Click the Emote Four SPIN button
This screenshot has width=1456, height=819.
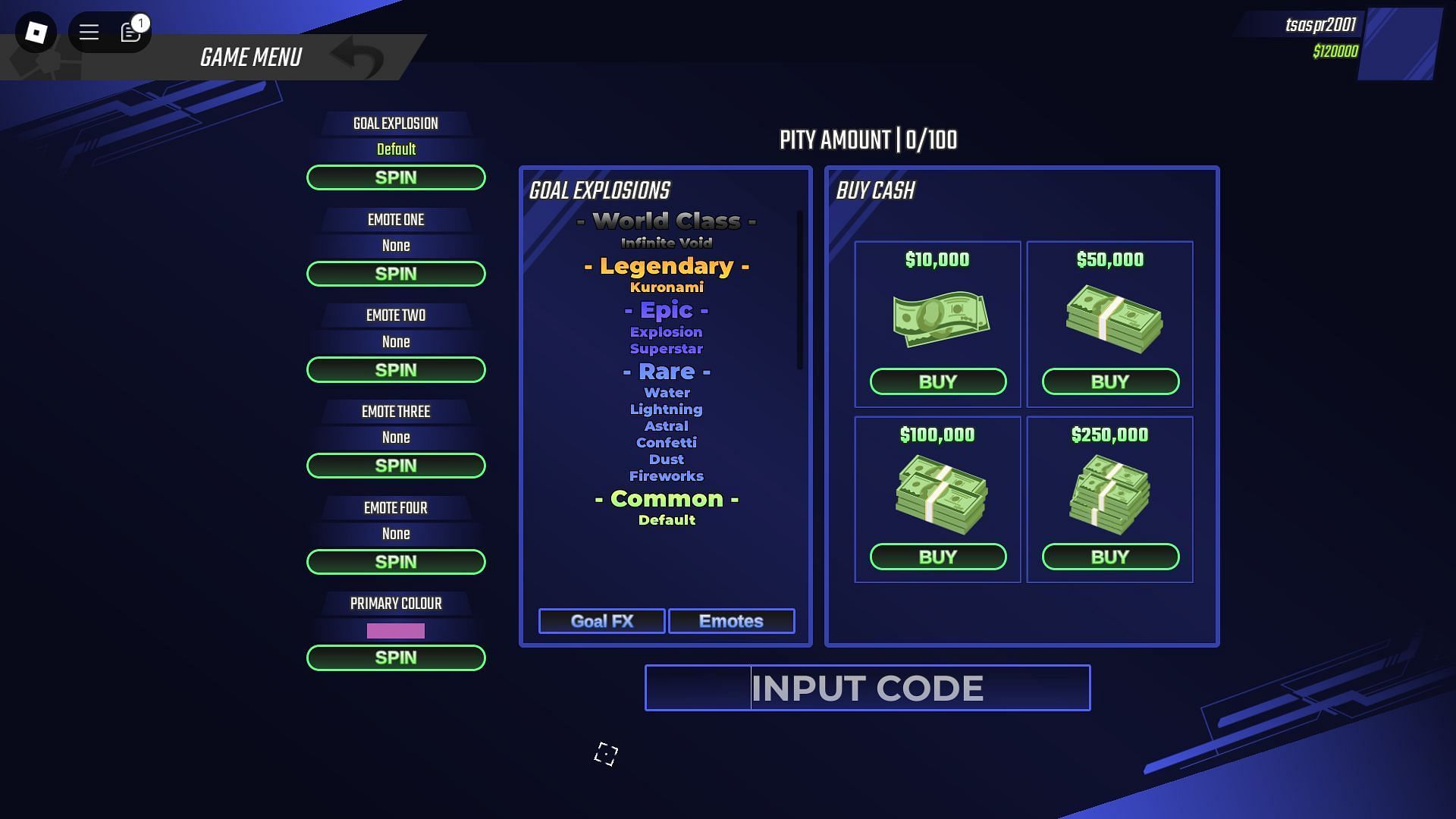click(396, 562)
